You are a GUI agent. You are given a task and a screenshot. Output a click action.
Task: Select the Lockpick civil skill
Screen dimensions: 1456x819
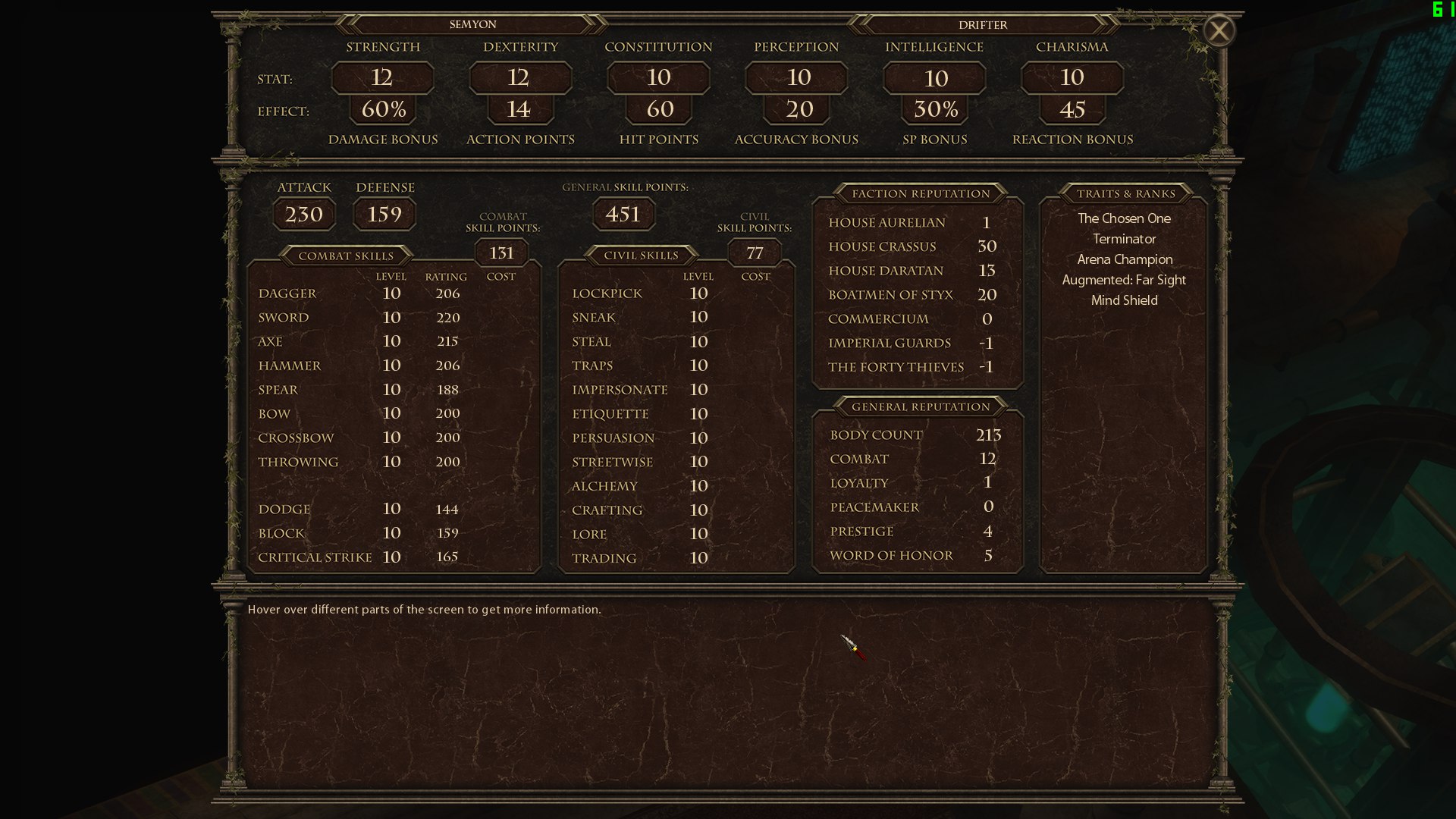click(607, 293)
